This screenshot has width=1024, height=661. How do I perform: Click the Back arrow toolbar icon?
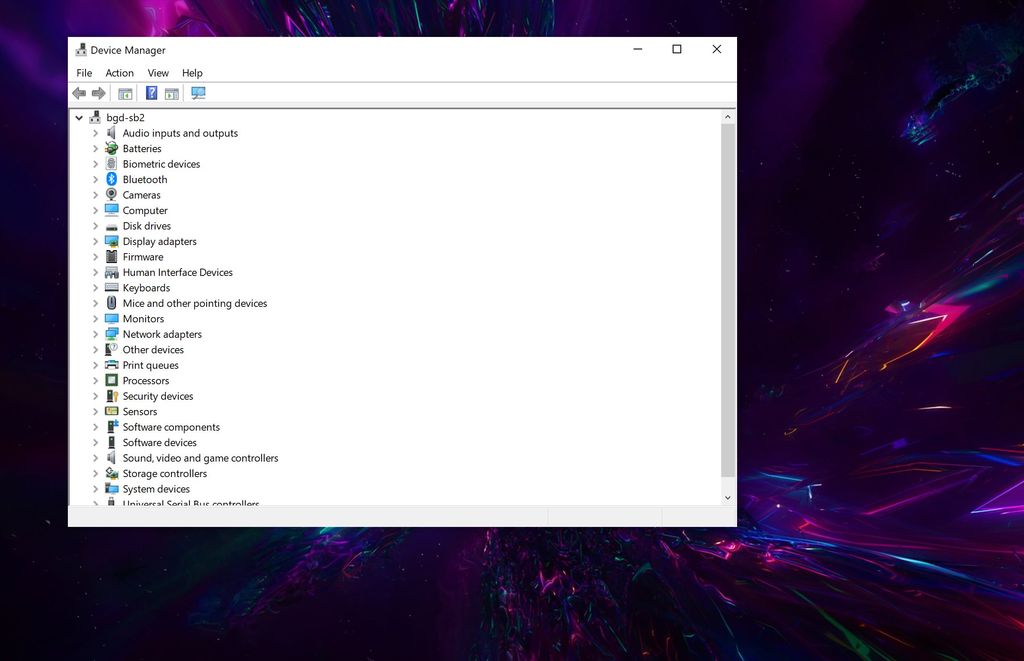click(79, 93)
